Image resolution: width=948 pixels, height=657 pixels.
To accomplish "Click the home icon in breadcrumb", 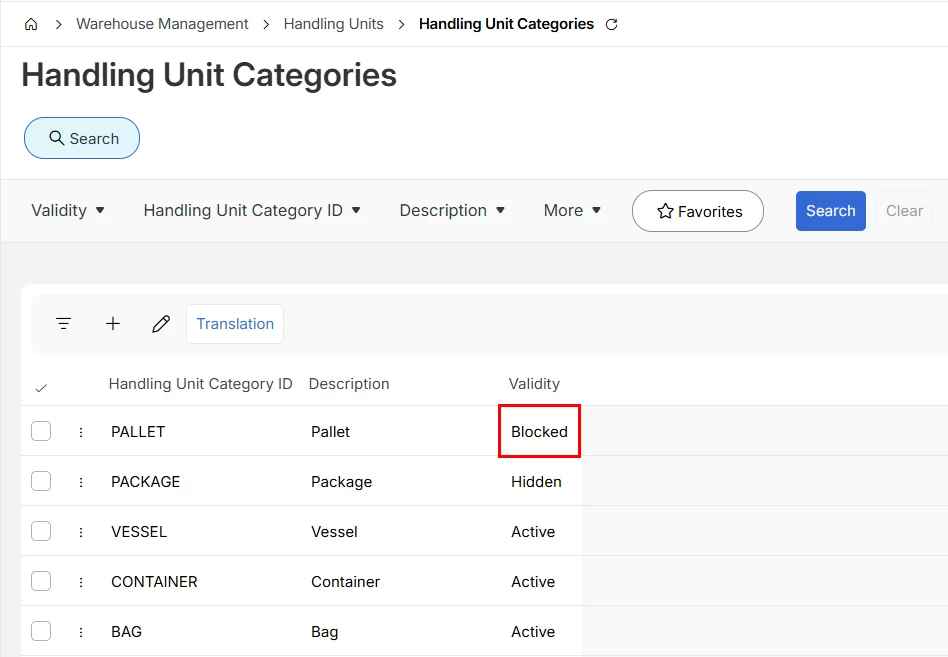I will point(31,24).
